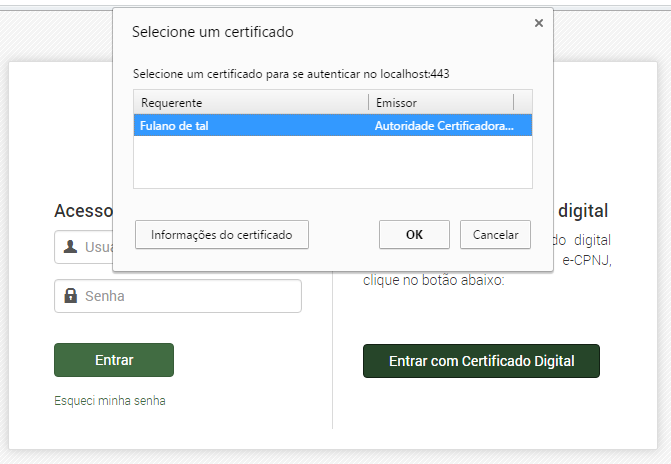Click the user icon in username field
This screenshot has height=464, width=671.
(70, 246)
